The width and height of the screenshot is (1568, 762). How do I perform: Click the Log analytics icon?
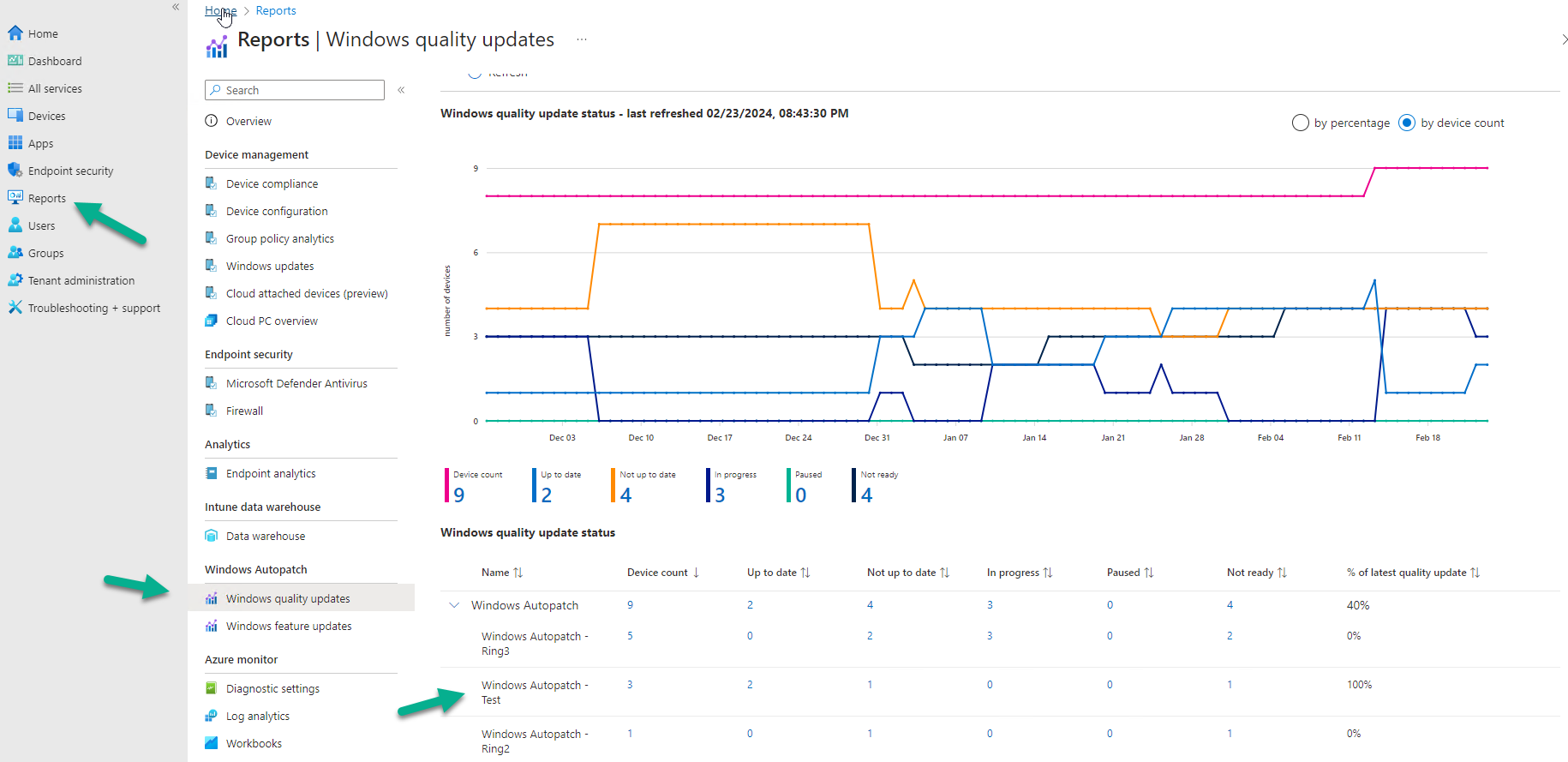tap(212, 716)
